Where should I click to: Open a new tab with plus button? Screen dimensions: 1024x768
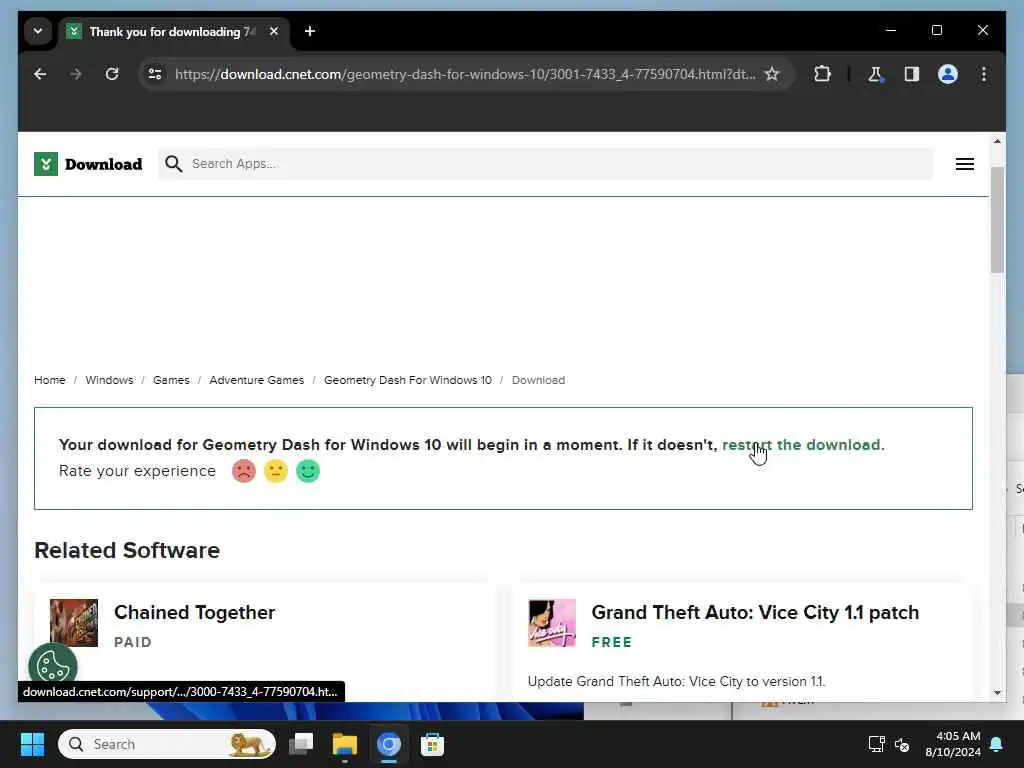click(310, 31)
